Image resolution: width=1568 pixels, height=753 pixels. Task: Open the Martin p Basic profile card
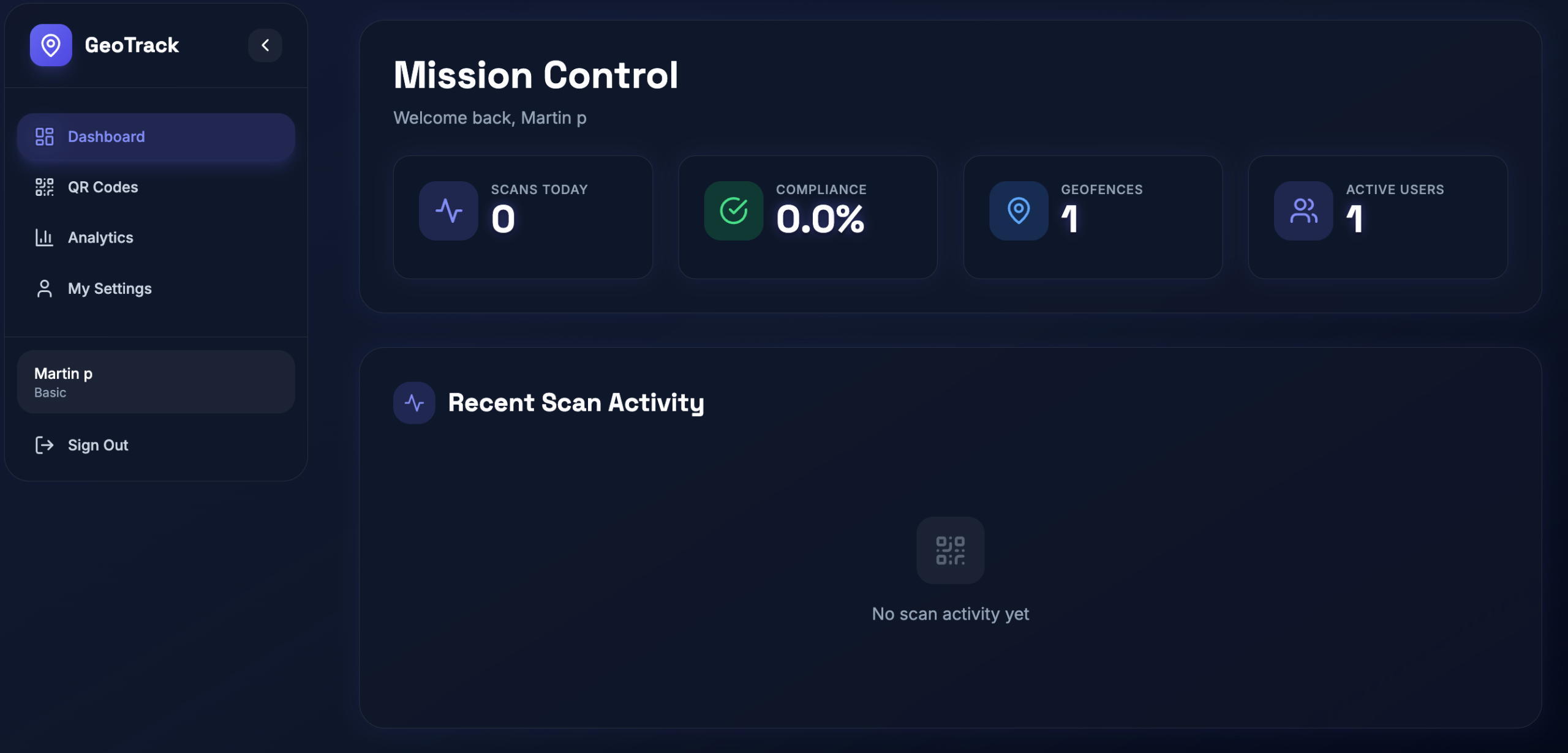pos(156,382)
